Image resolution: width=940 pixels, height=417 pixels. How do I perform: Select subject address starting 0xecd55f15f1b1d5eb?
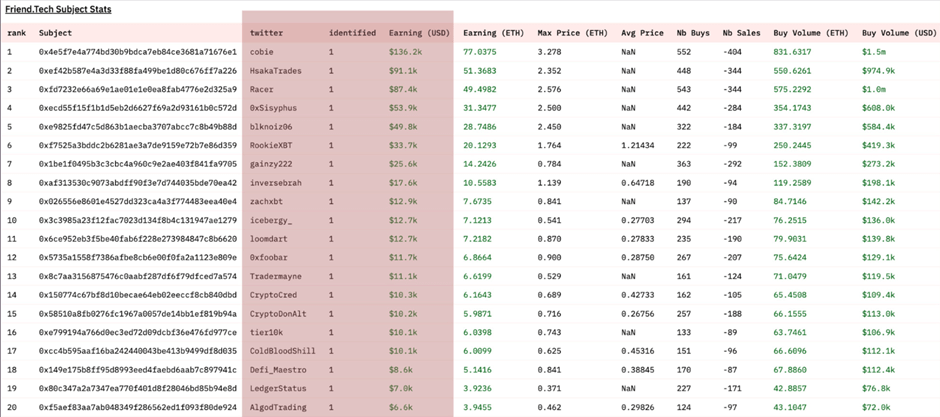[138, 108]
